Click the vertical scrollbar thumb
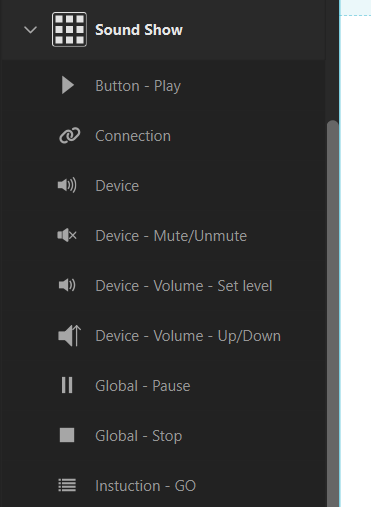This screenshot has width=371, height=507. [333, 313]
